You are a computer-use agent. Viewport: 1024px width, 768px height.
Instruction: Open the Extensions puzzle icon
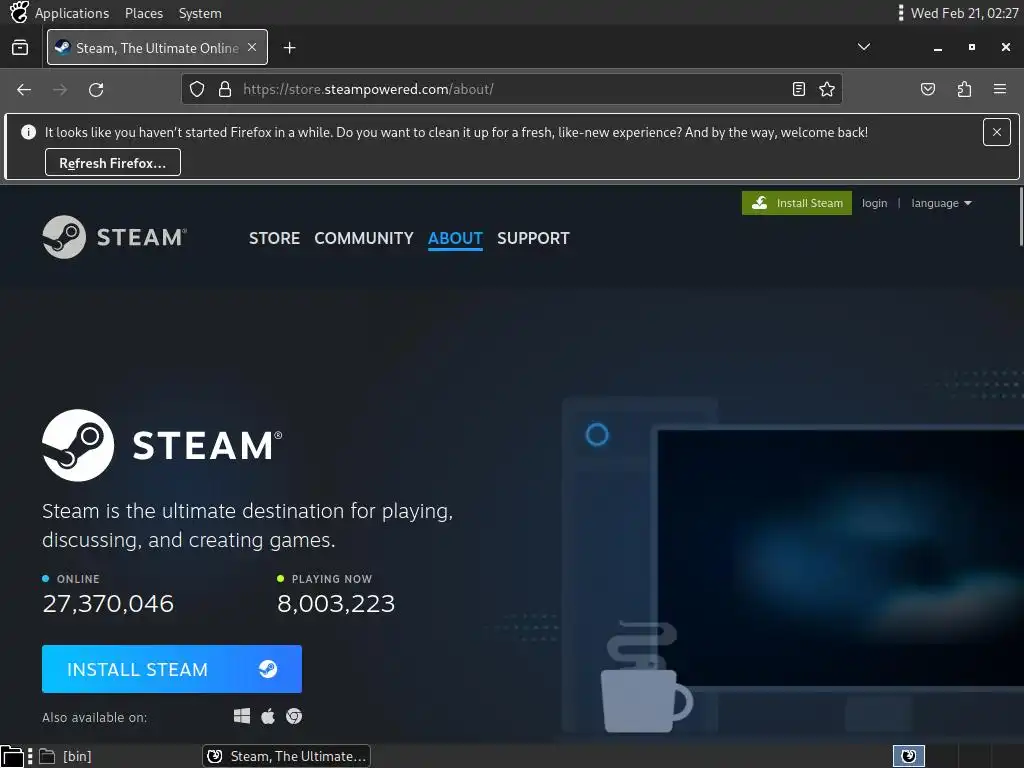[x=964, y=89]
